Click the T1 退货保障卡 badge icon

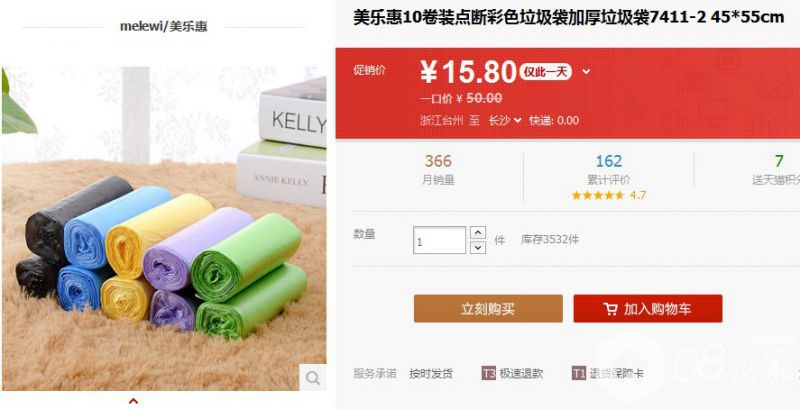click(x=579, y=373)
